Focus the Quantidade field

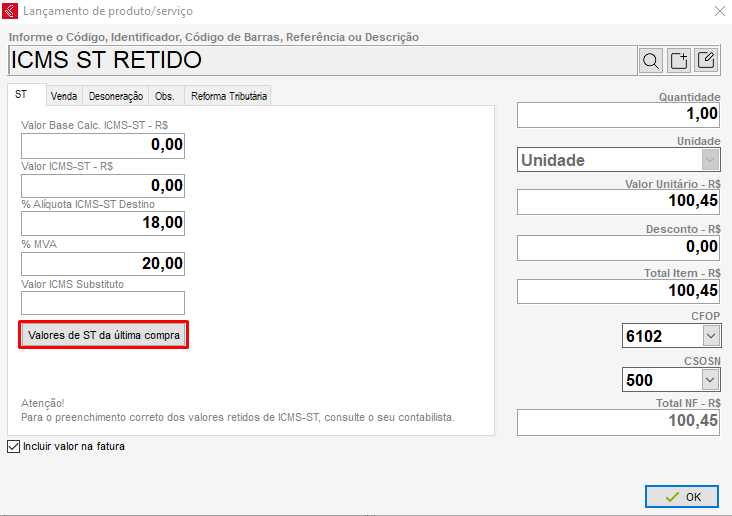click(618, 115)
